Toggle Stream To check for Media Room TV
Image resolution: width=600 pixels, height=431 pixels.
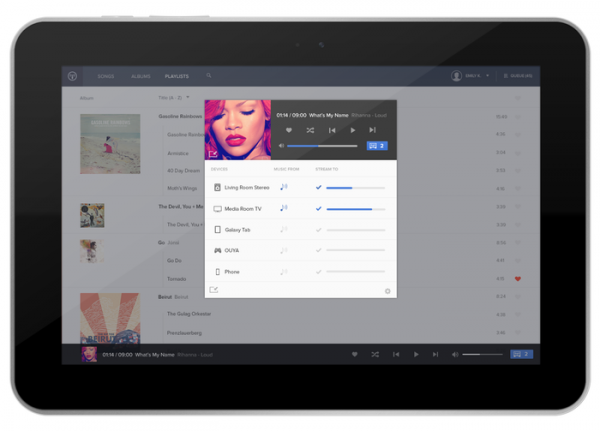pyautogui.click(x=318, y=208)
